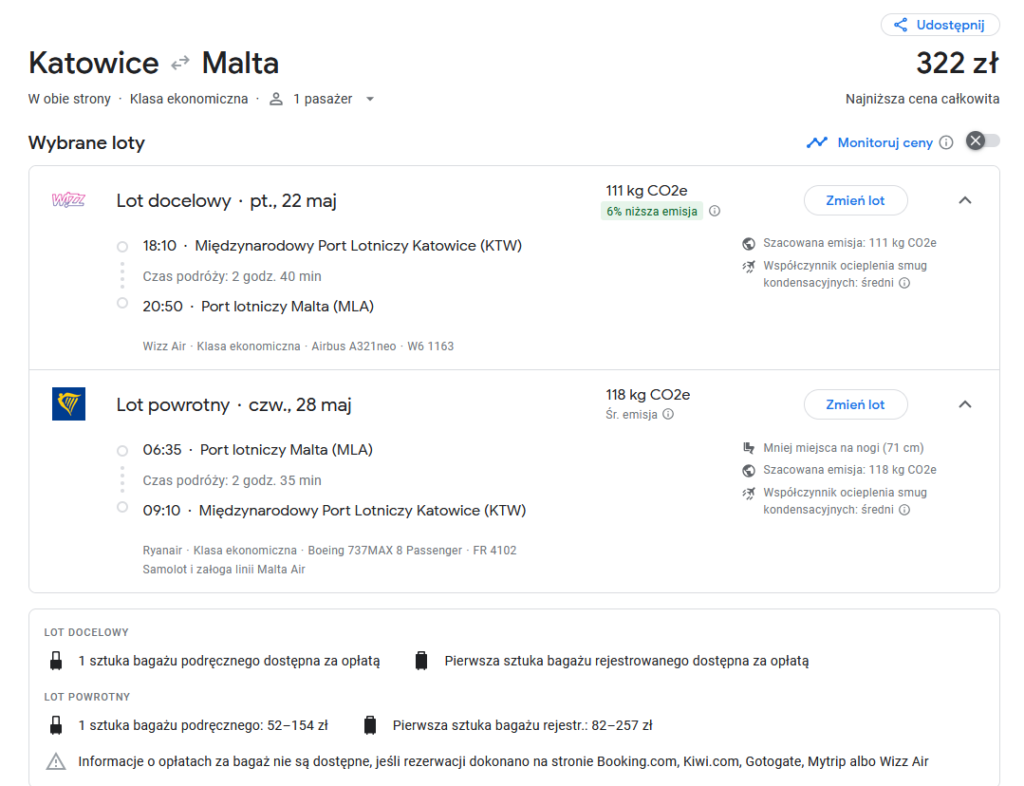Click Zmień lot for outbound flight
The width and height of the screenshot is (1024, 786).
click(855, 200)
